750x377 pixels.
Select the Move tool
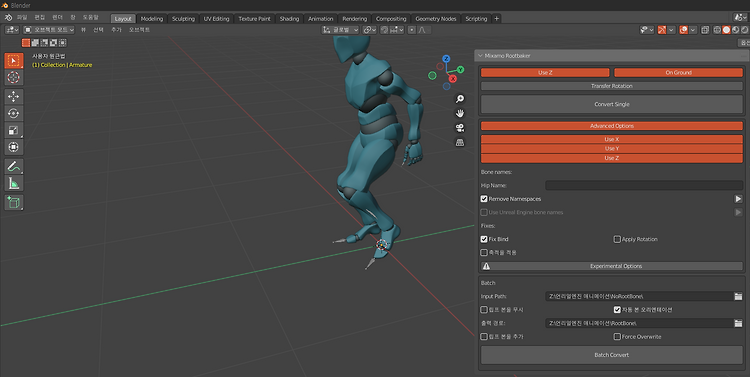tap(13, 96)
